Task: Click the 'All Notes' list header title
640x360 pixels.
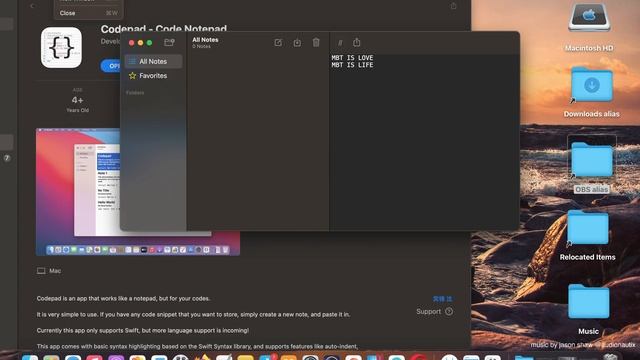Action: (x=205, y=40)
